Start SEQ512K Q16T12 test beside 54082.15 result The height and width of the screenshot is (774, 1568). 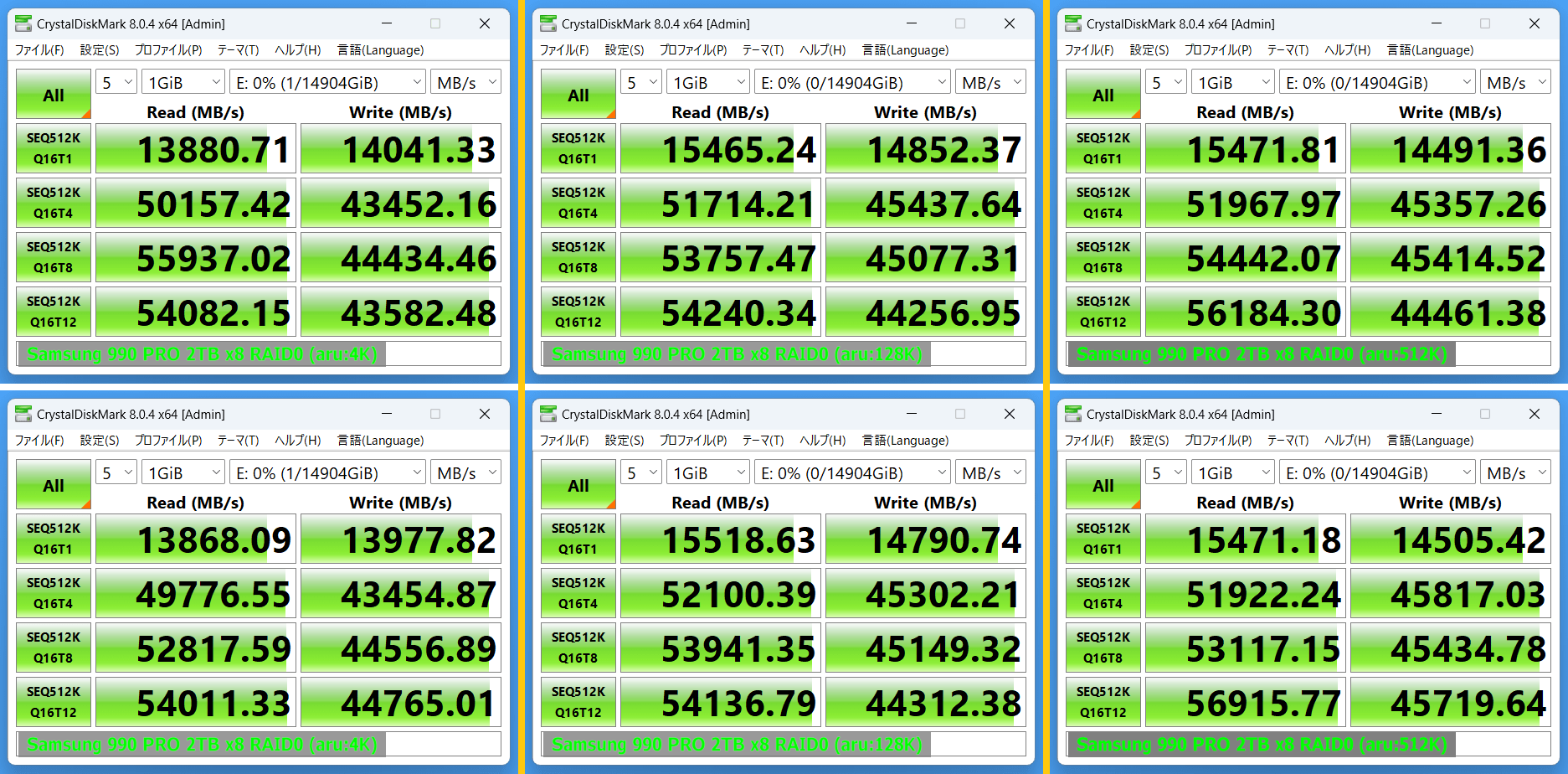tap(54, 312)
